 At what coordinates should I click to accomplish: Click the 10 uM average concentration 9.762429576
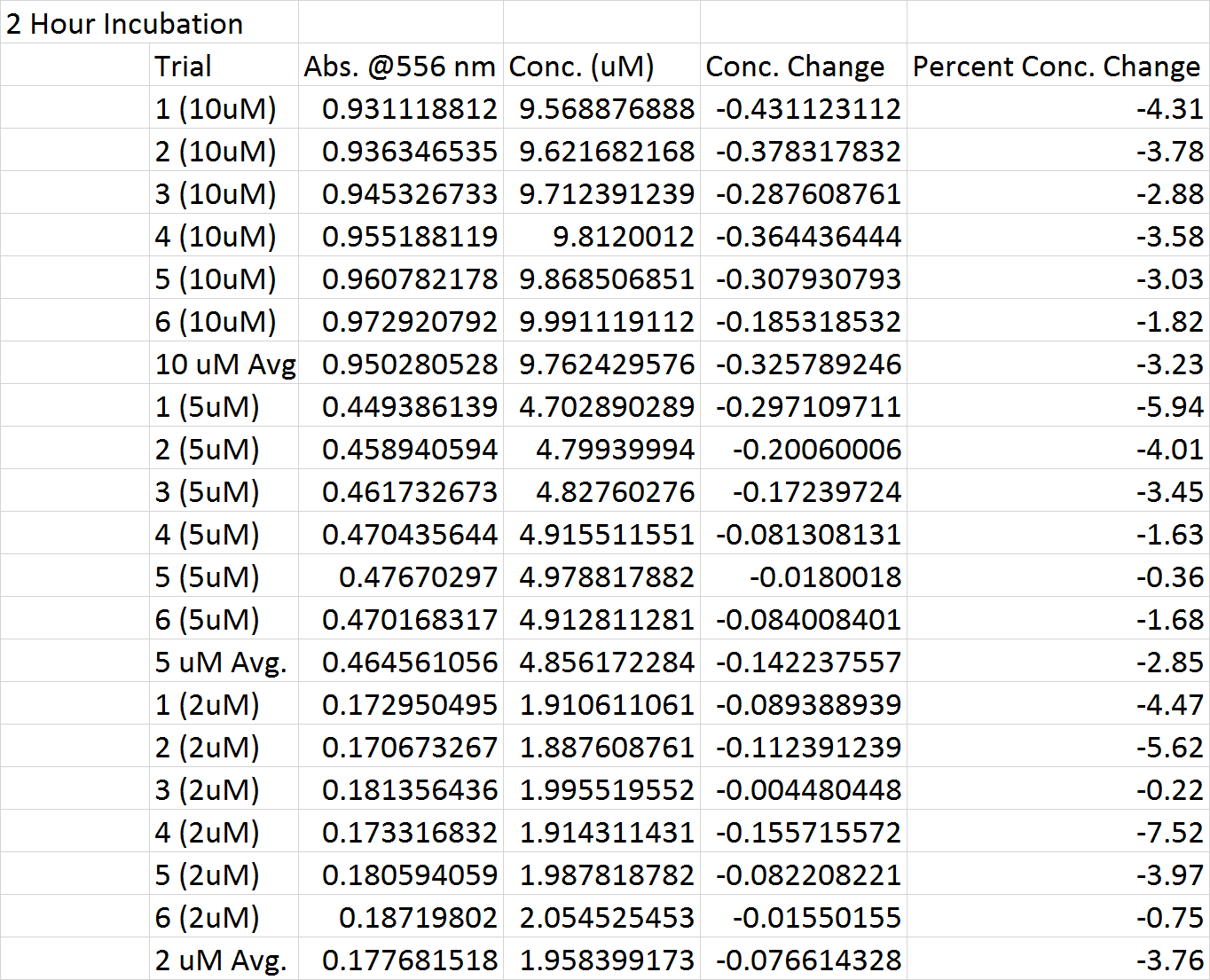pos(607,365)
